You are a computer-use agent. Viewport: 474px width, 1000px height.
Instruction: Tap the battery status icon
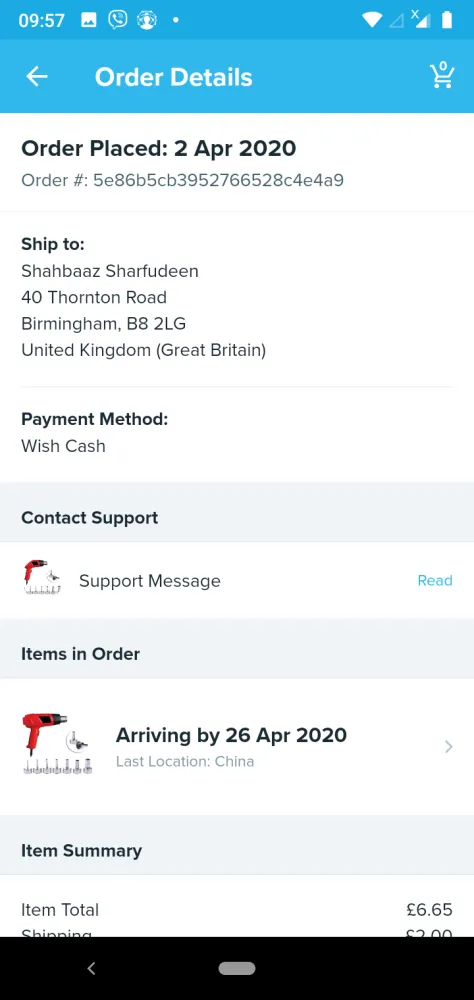click(x=447, y=20)
